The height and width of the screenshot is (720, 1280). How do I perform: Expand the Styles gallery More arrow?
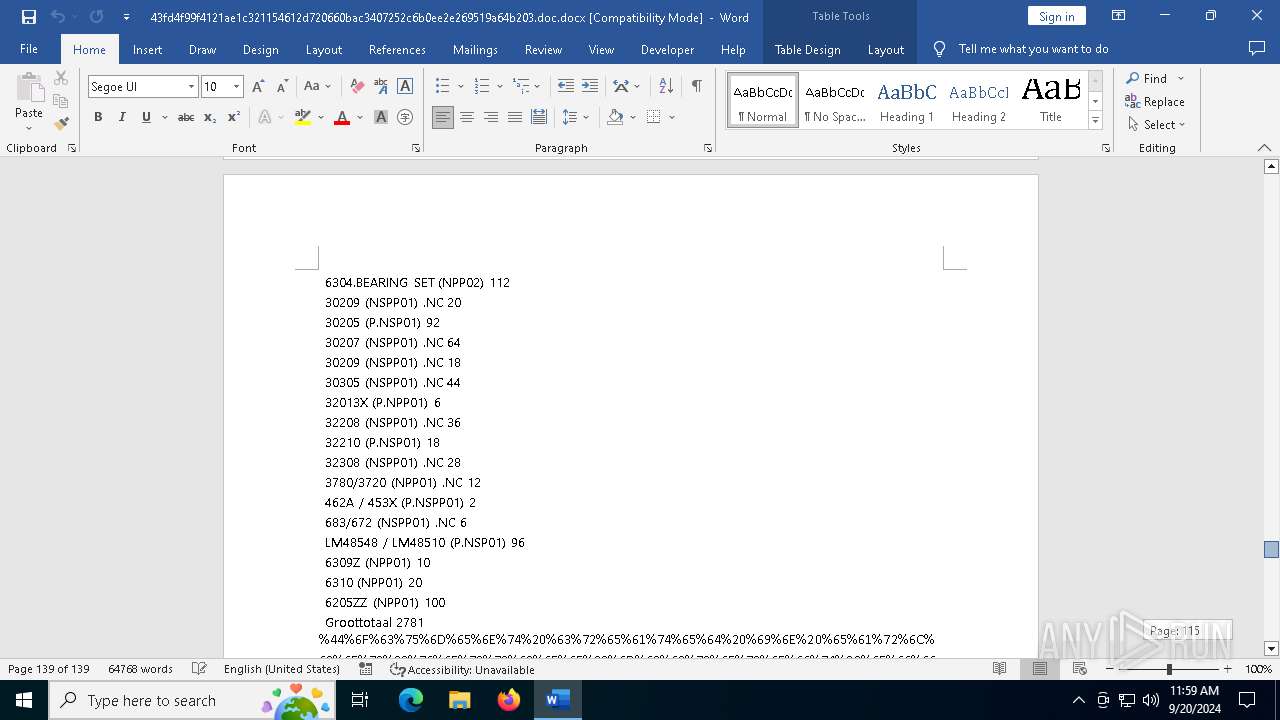[x=1096, y=121]
